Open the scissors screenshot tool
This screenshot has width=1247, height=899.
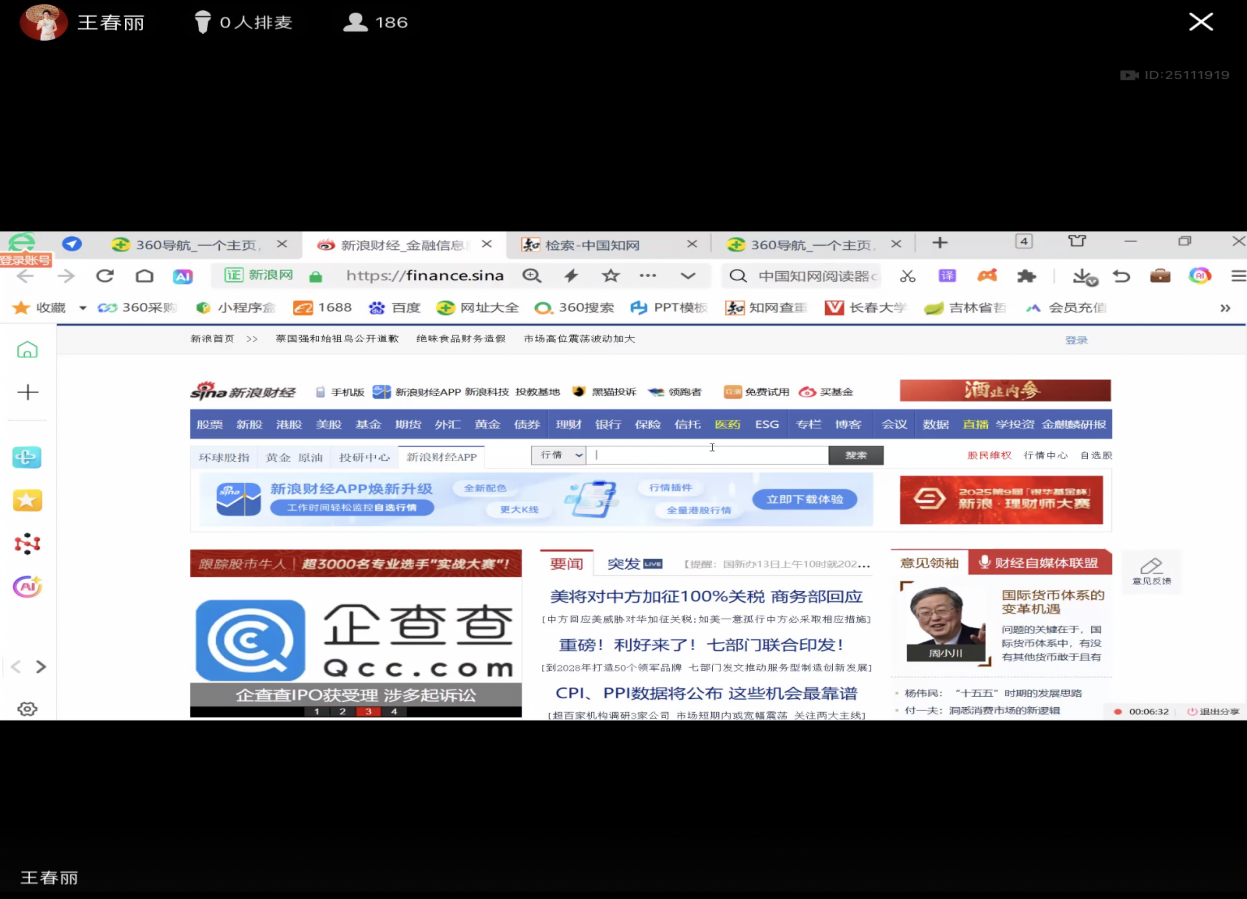click(907, 276)
